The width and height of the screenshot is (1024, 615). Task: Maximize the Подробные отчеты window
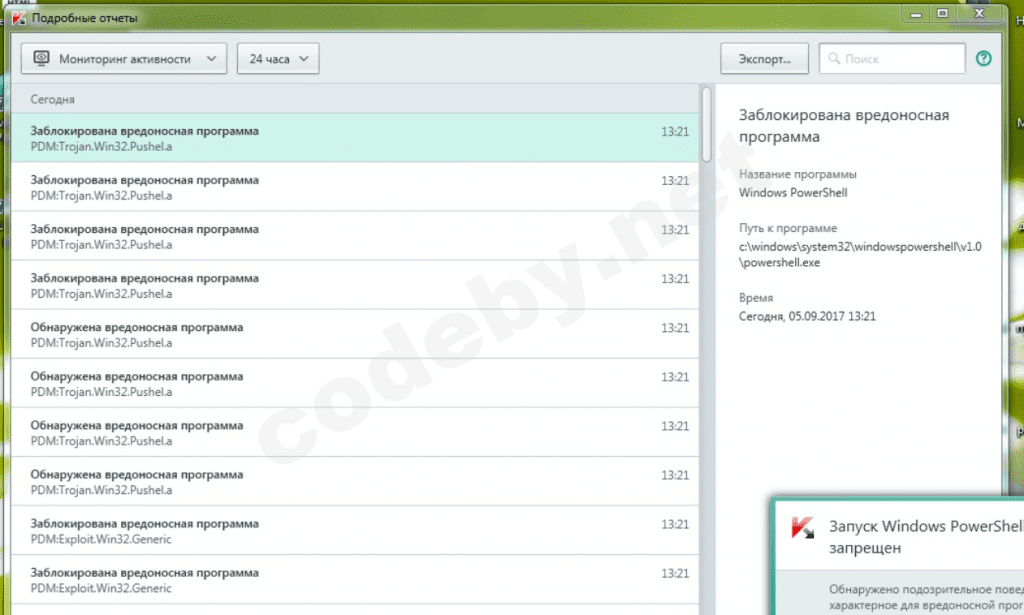[x=942, y=14]
